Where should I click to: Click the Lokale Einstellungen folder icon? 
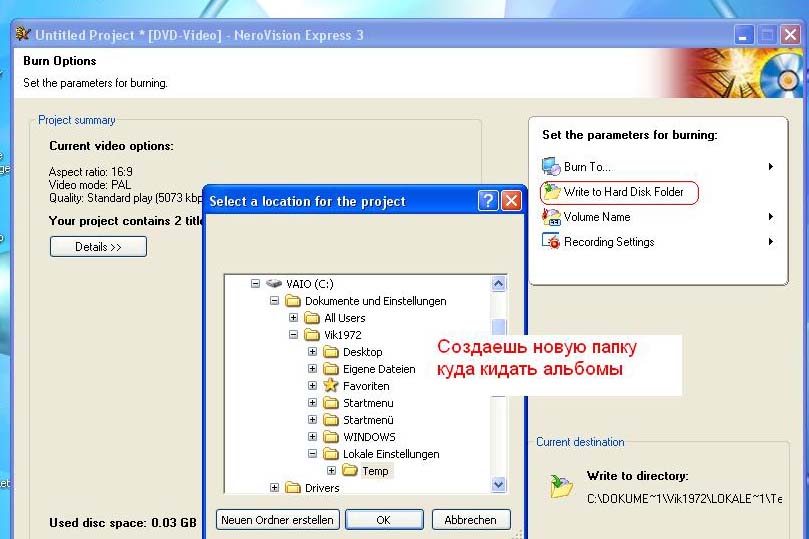tap(331, 454)
